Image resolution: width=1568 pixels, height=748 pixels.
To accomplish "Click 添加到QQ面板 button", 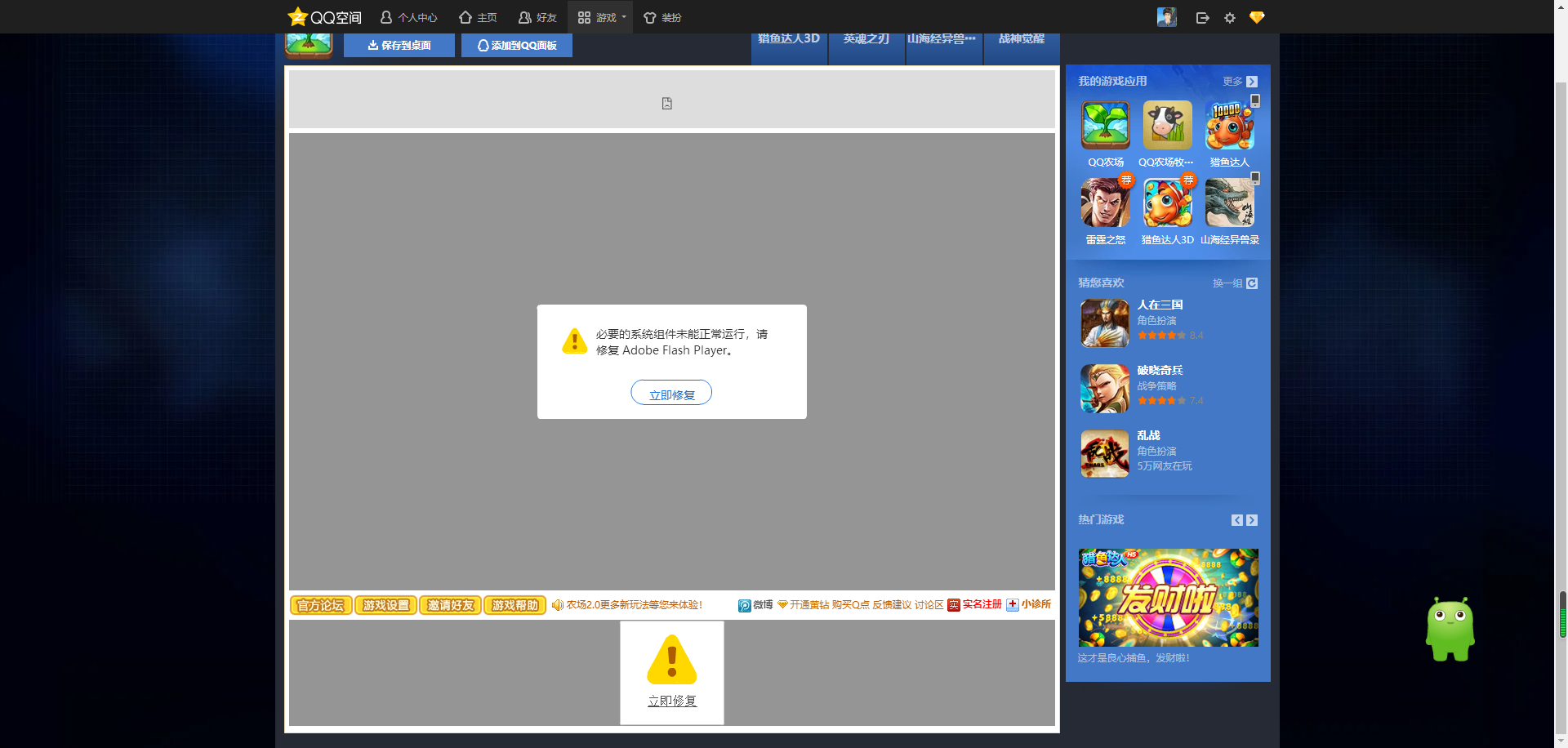I will point(517,45).
